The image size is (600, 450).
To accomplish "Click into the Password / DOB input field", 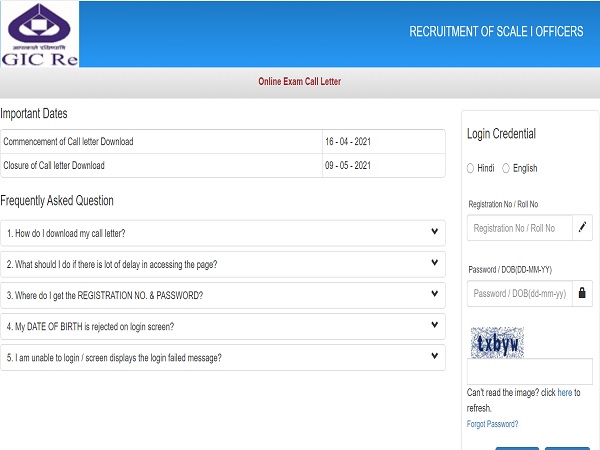I will (x=519, y=293).
